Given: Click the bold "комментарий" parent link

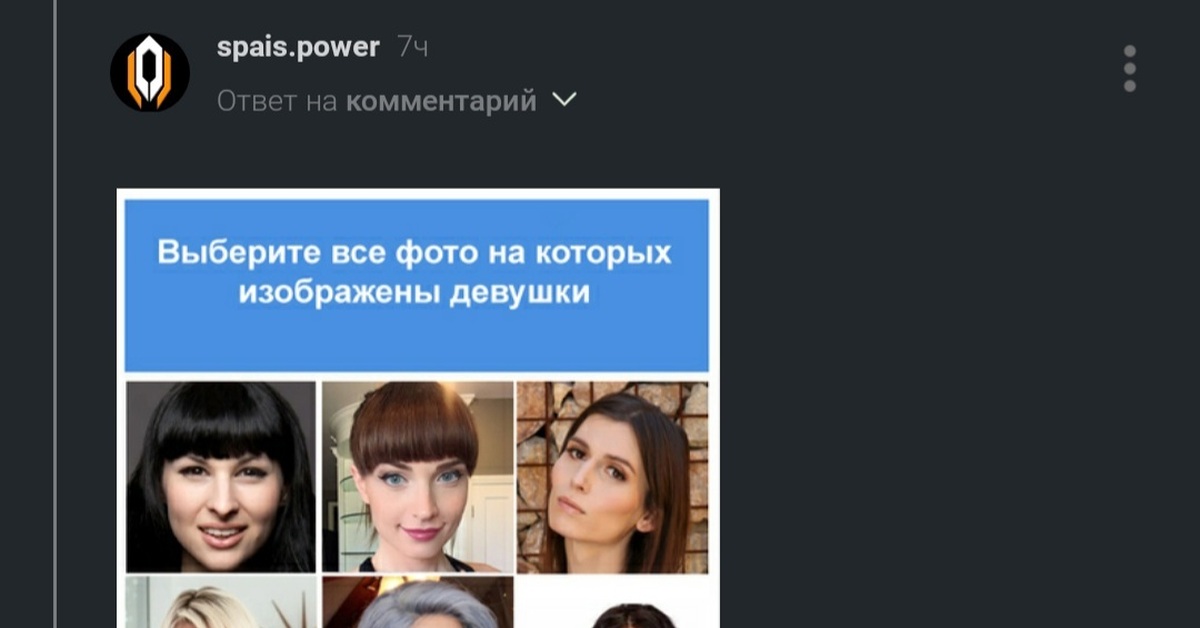Looking at the screenshot, I should (441, 101).
